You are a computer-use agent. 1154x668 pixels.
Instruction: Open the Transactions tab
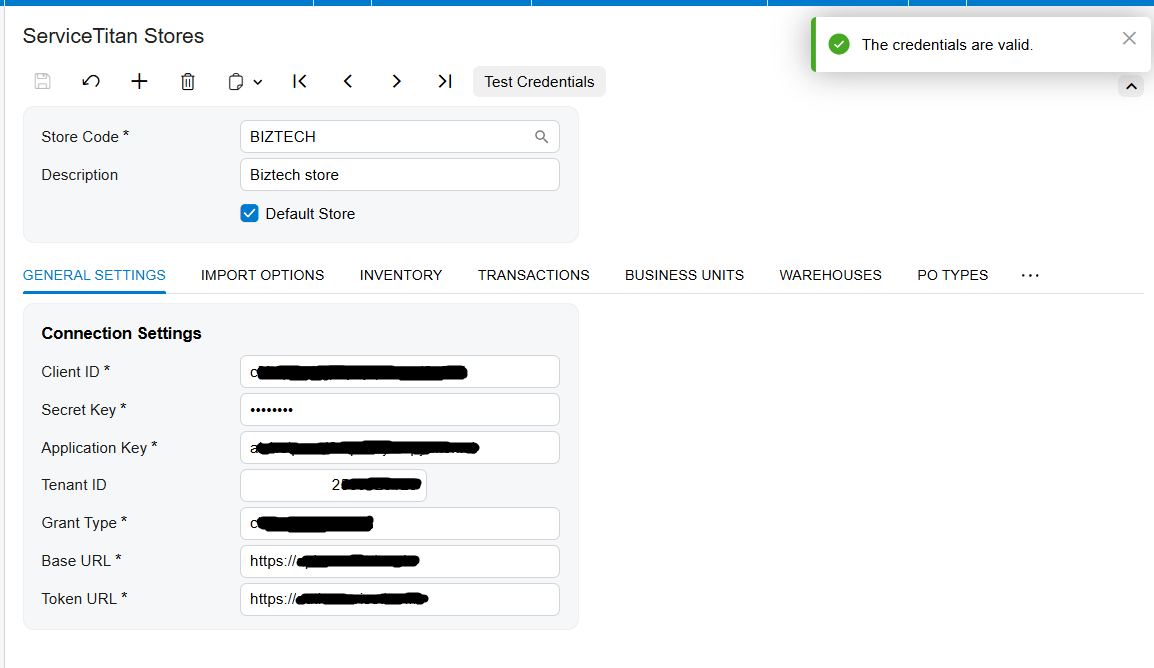pos(534,275)
